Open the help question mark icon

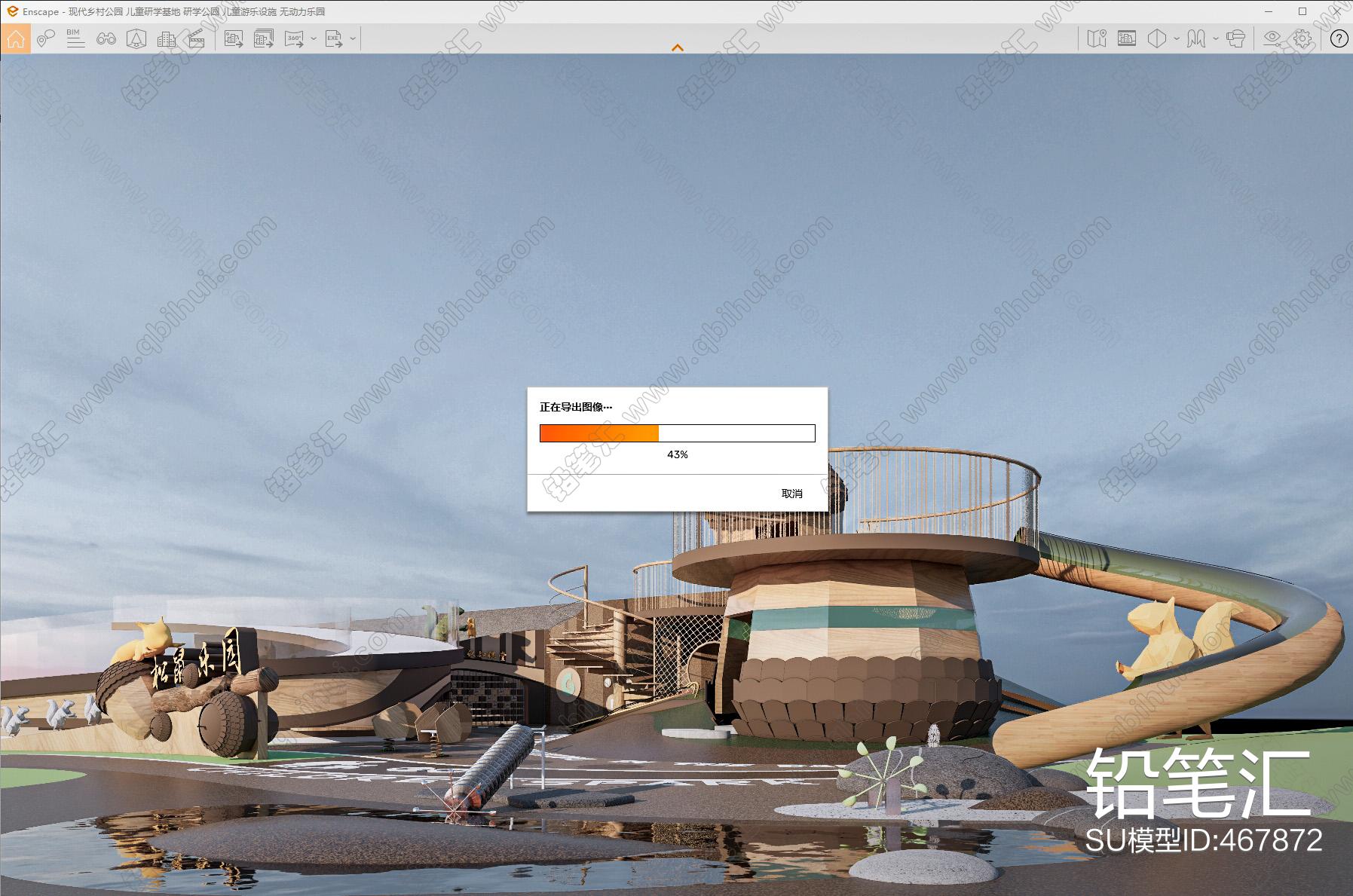1339,38
